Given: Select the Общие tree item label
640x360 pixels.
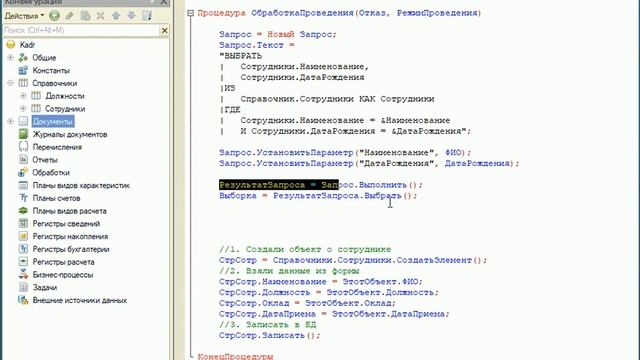Looking at the screenshot, I should [x=44, y=58].
